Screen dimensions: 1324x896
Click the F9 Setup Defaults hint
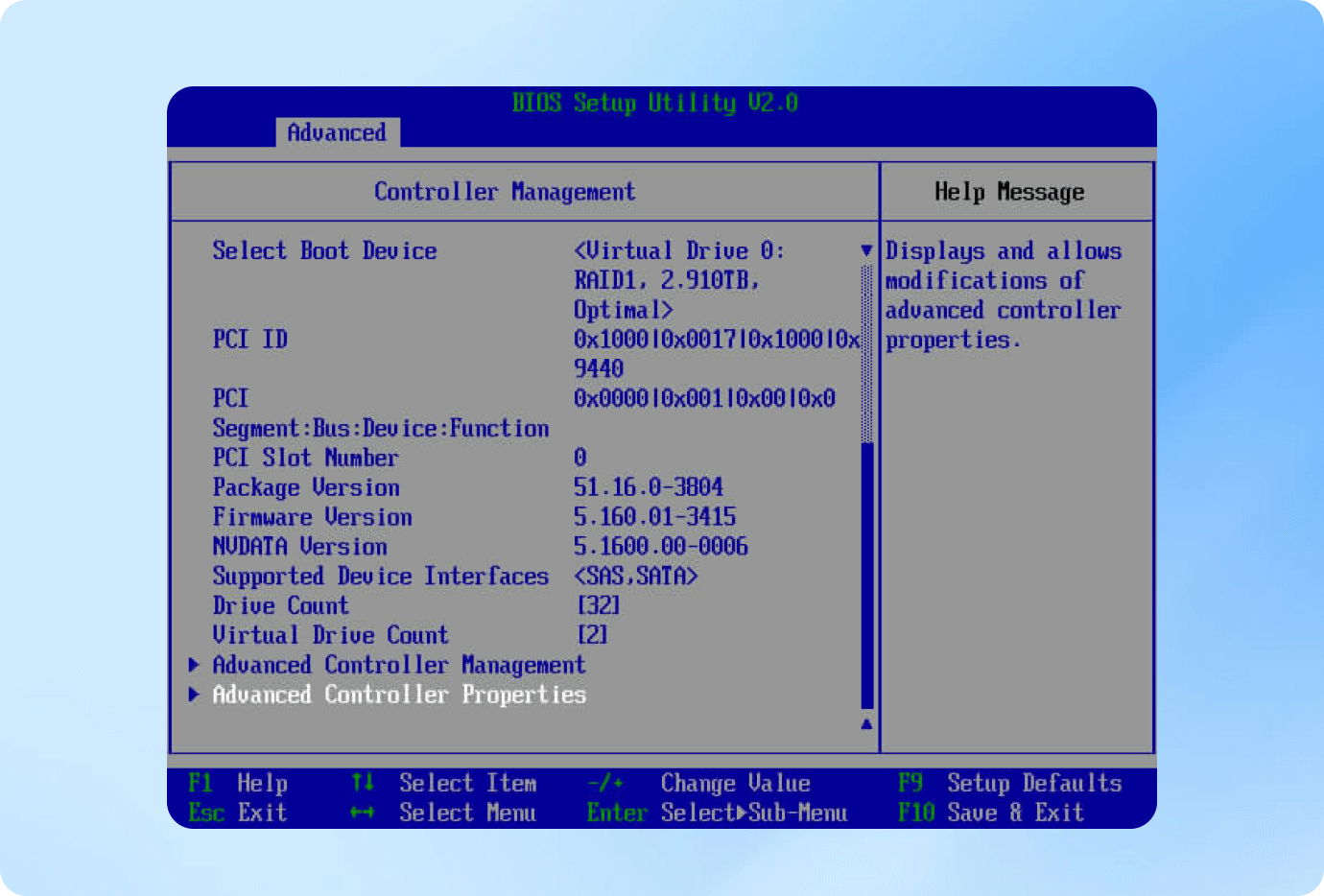click(1010, 784)
